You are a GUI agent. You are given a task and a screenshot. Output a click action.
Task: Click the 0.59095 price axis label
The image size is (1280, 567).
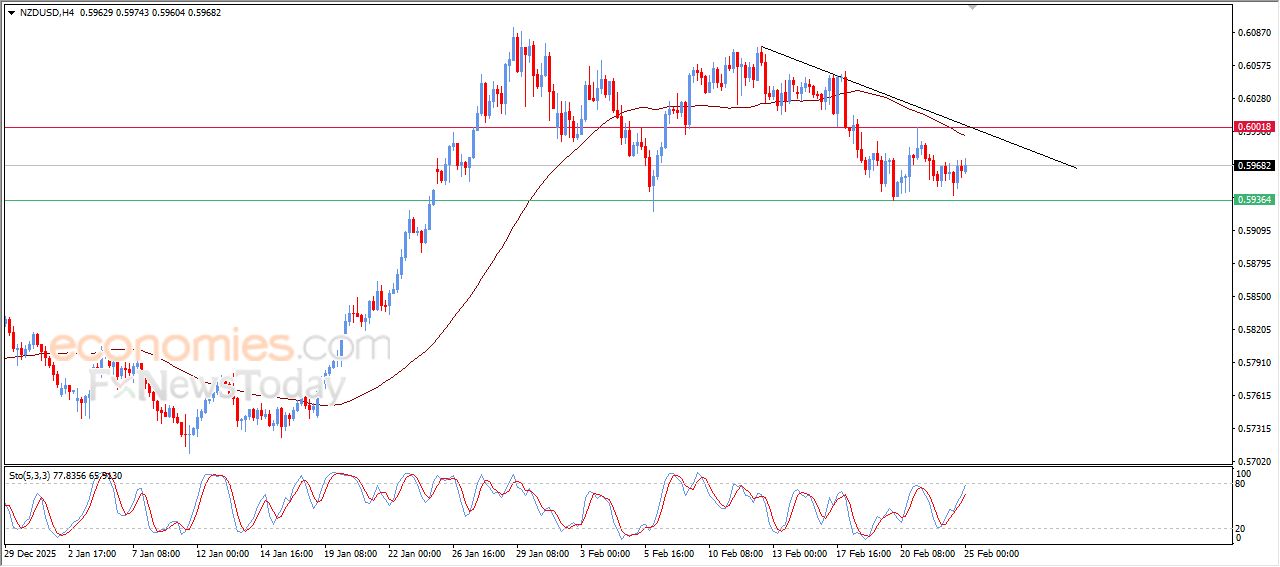tap(1253, 231)
